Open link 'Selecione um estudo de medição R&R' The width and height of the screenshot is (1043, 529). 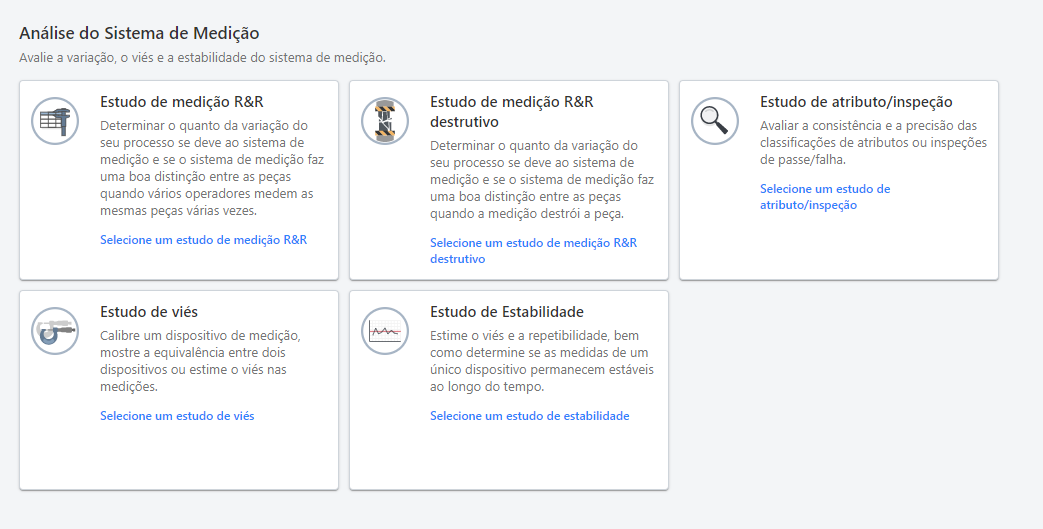click(x=203, y=240)
